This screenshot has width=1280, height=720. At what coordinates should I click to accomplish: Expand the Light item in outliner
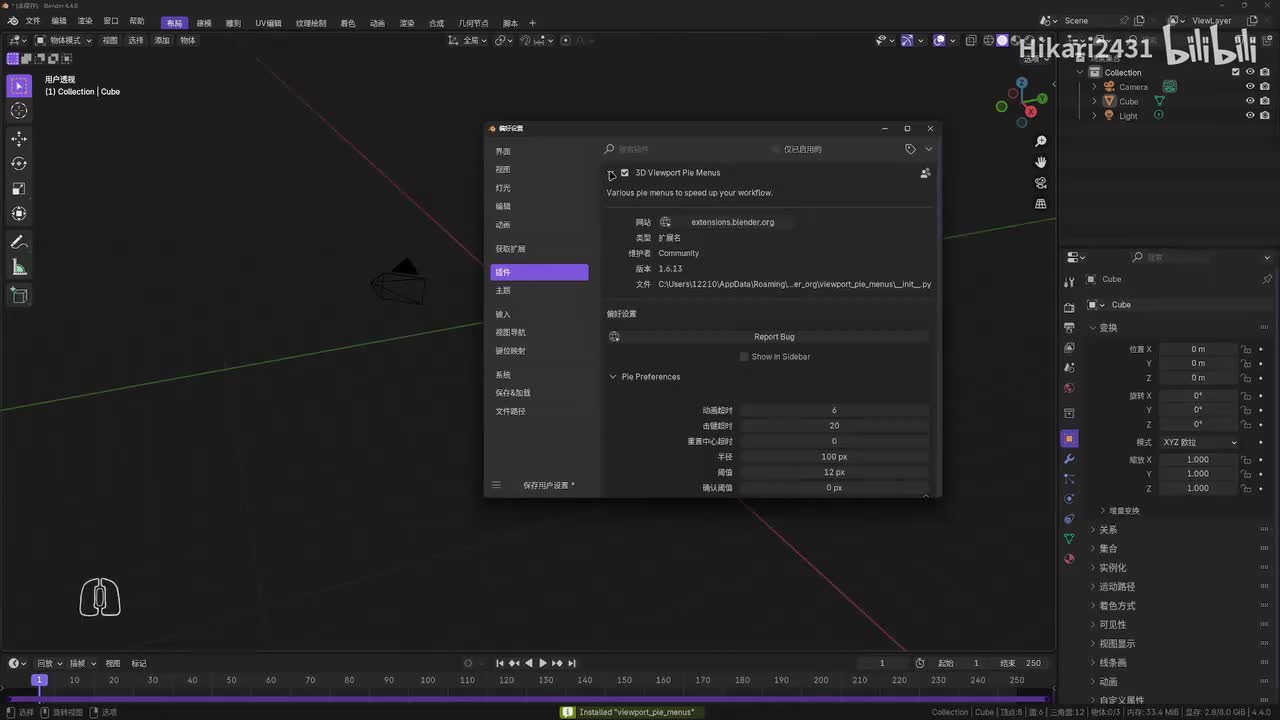(1094, 116)
